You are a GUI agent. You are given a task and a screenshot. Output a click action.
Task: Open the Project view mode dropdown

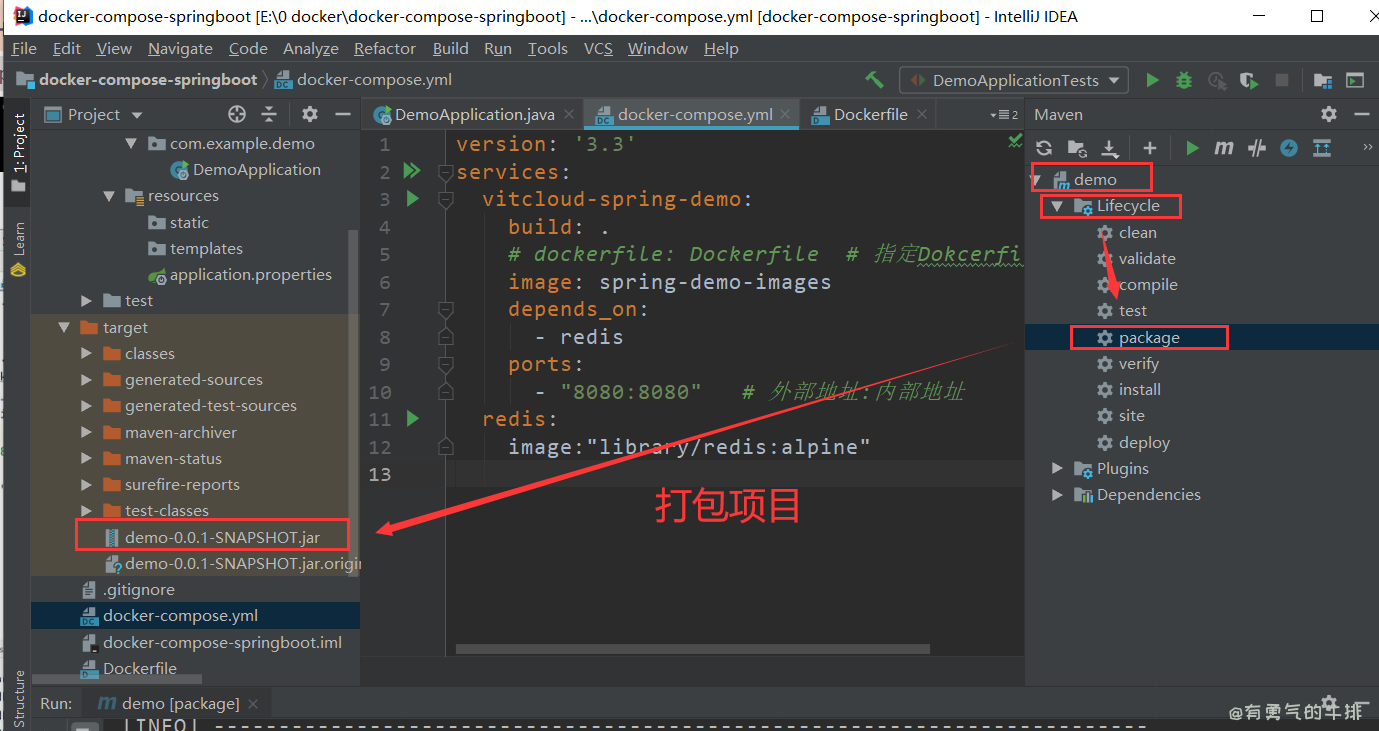pyautogui.click(x=95, y=114)
